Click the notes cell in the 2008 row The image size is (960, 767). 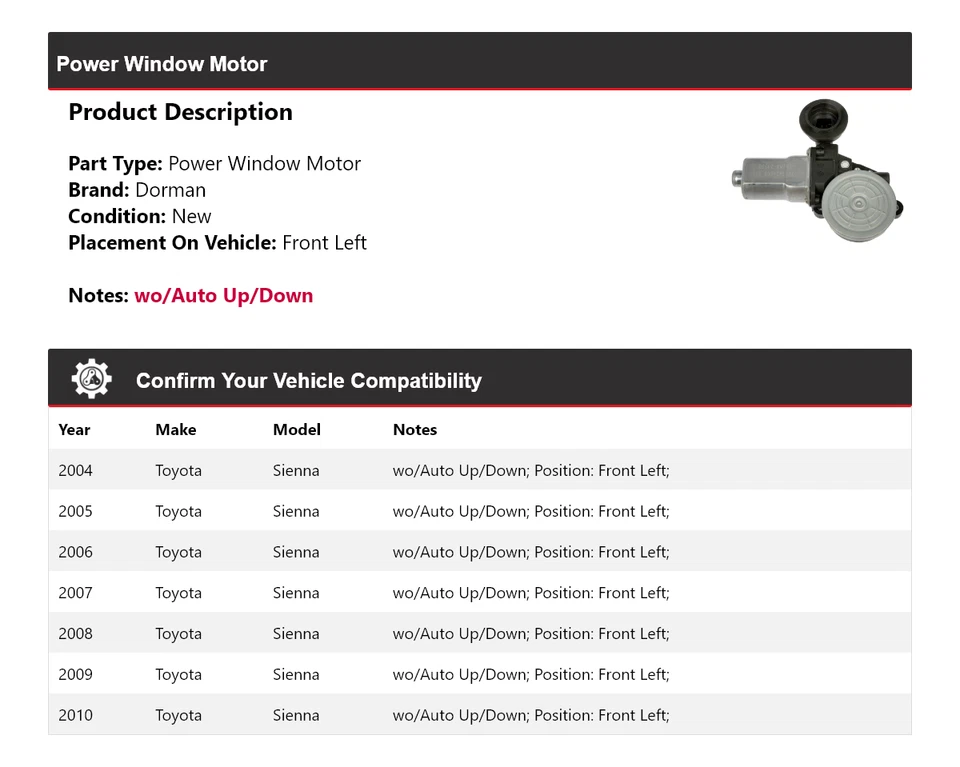[531, 634]
